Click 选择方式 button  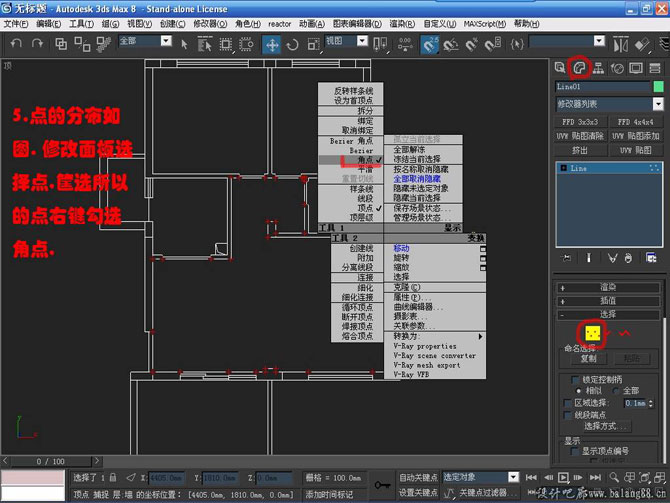coord(604,426)
